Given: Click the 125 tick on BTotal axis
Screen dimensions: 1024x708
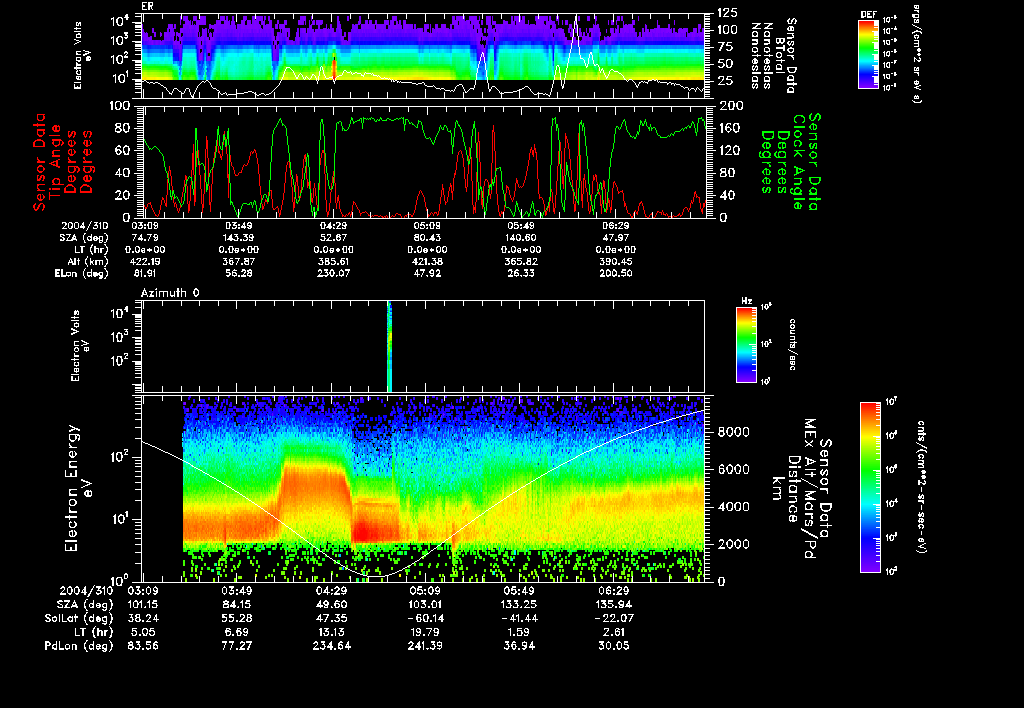Looking at the screenshot, I should click(x=728, y=12).
